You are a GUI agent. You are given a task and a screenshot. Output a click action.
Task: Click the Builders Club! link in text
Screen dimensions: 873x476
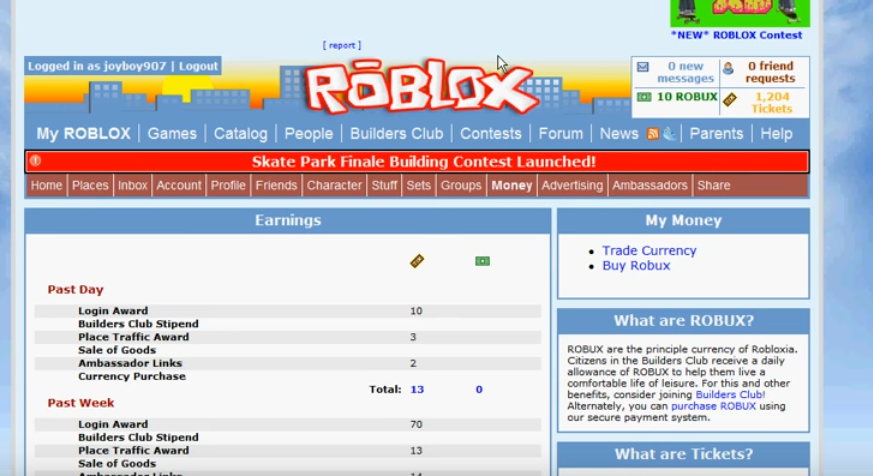[730, 395]
